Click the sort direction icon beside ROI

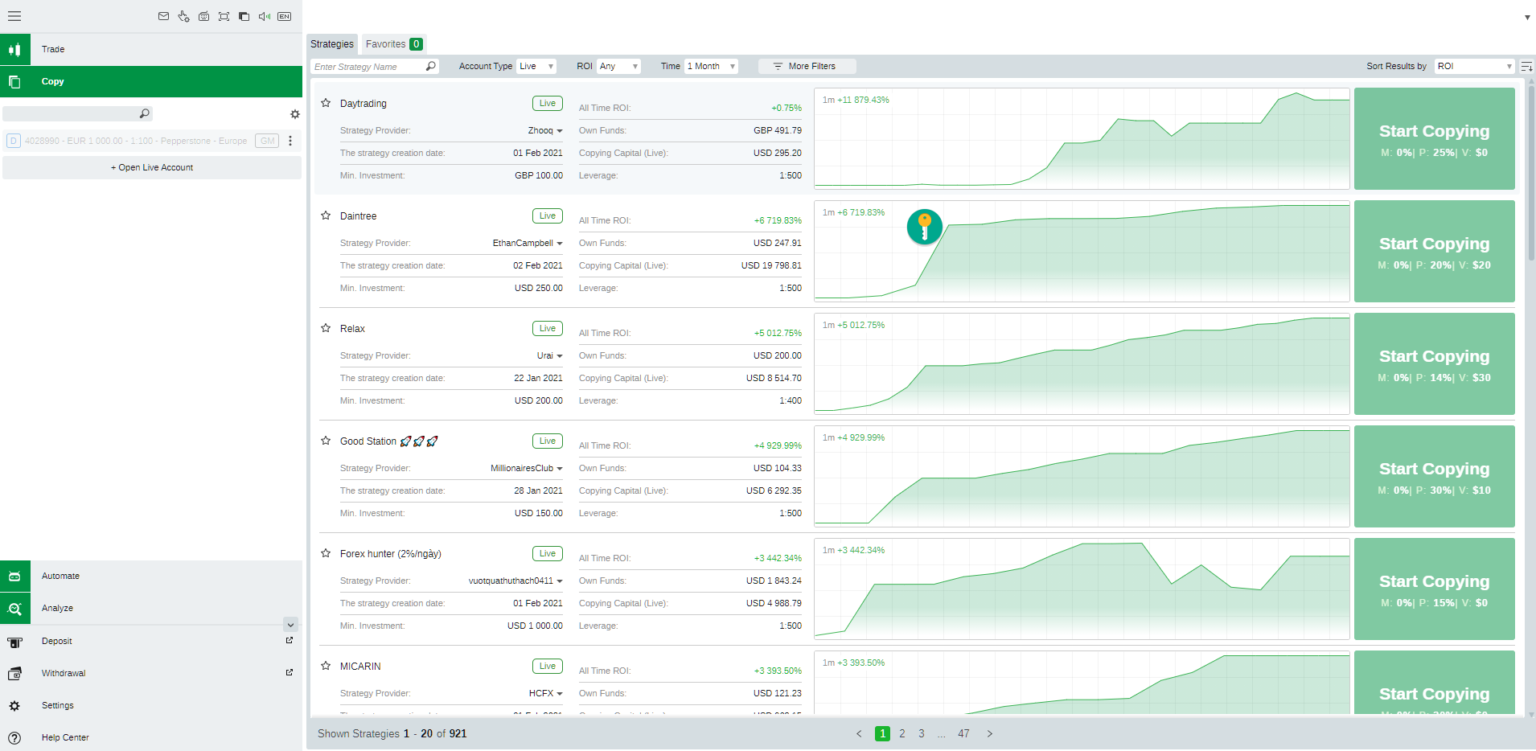pyautogui.click(x=1525, y=66)
